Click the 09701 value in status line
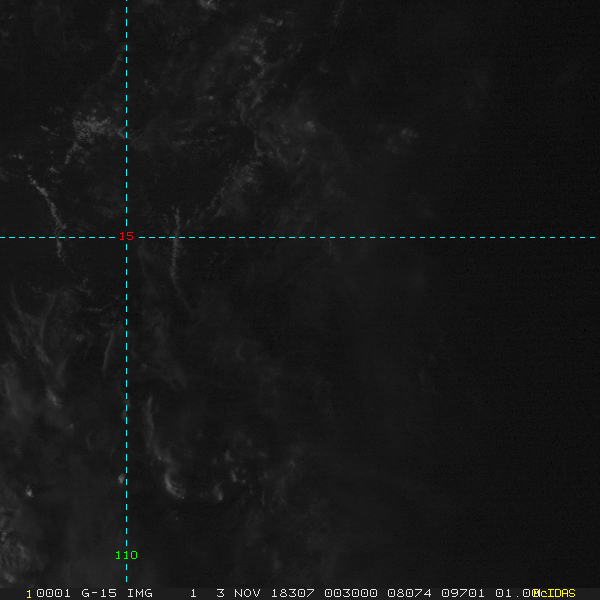This screenshot has width=600, height=600. pyautogui.click(x=464, y=593)
